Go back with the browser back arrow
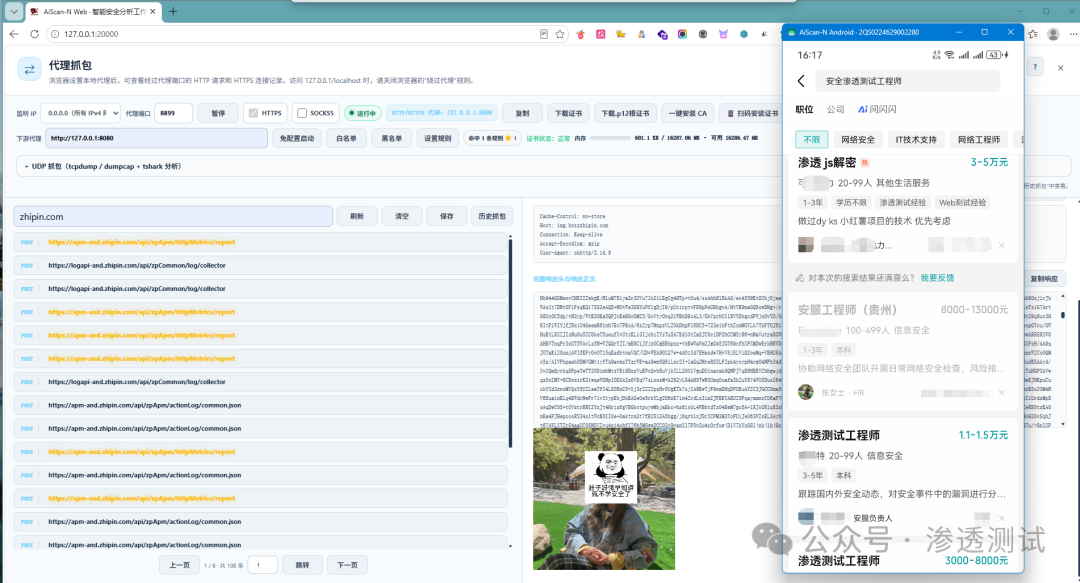This screenshot has width=1080, height=583. tap(14, 34)
